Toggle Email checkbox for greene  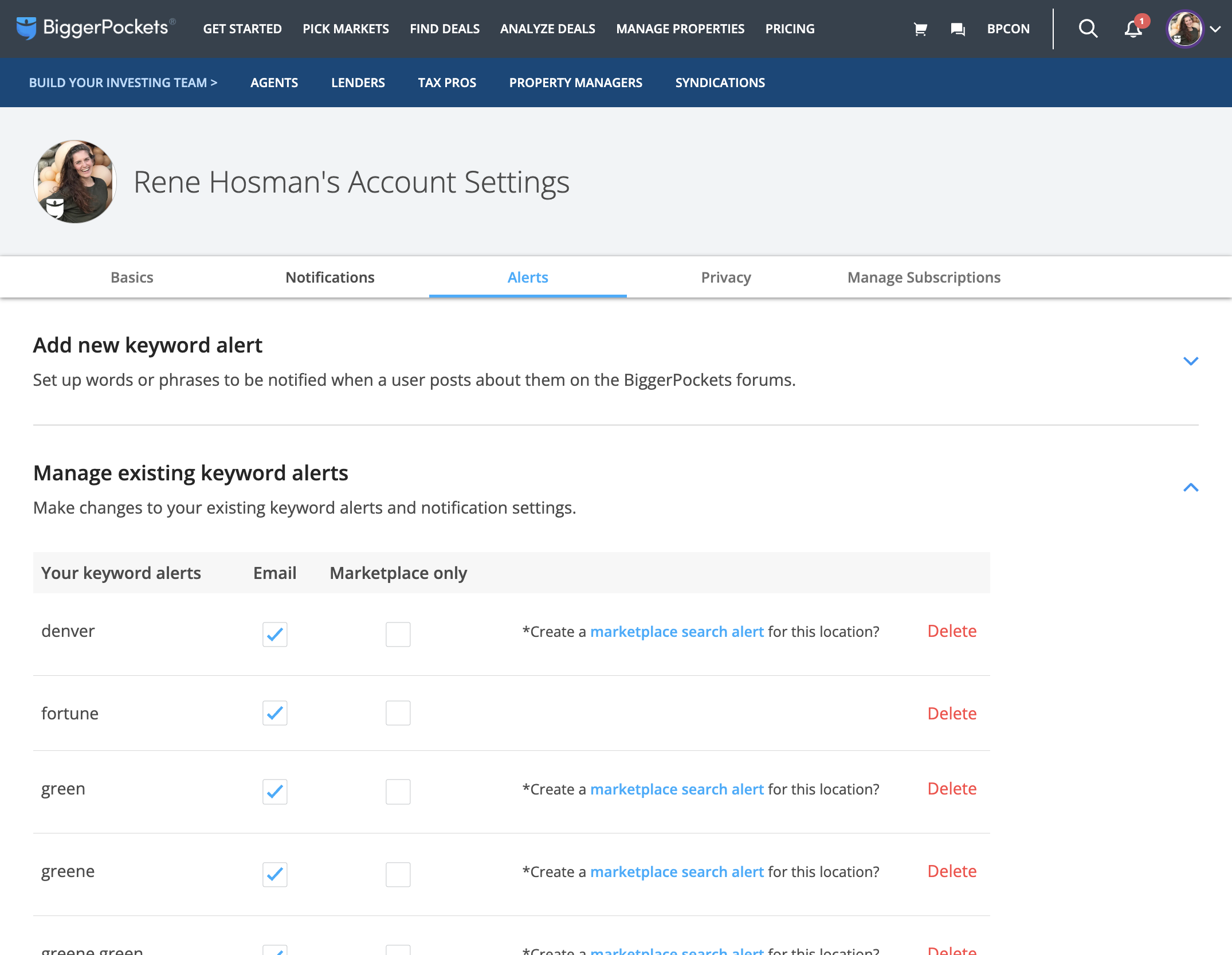[x=275, y=874]
